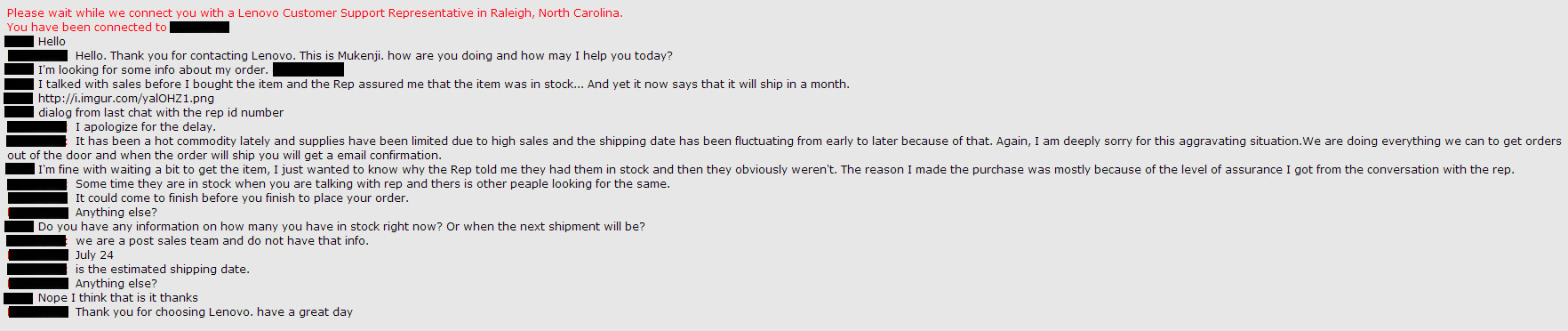
Task: Click the 'hot commodity lately' message
Action: (784, 148)
